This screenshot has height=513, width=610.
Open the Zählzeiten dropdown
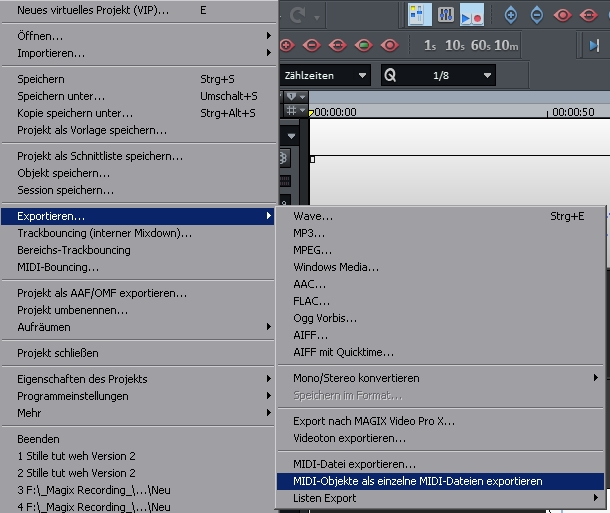[324, 75]
